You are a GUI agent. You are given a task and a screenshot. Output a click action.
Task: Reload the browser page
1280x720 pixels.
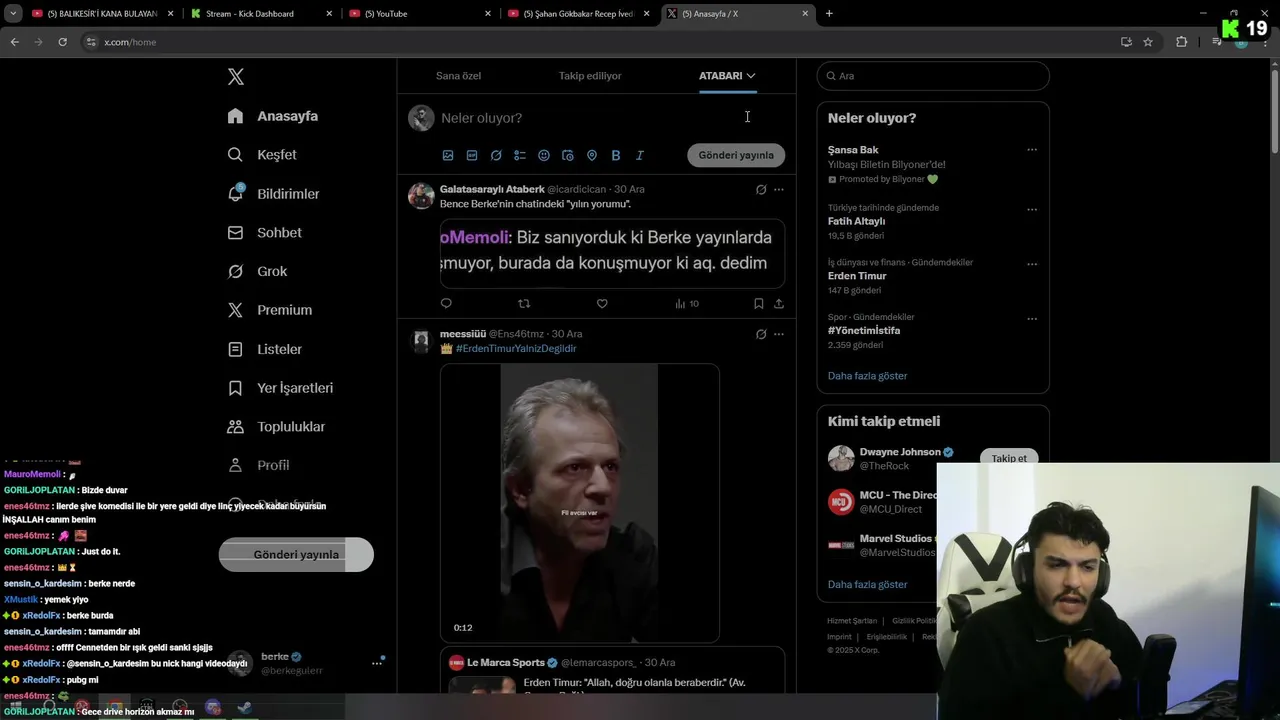[62, 42]
